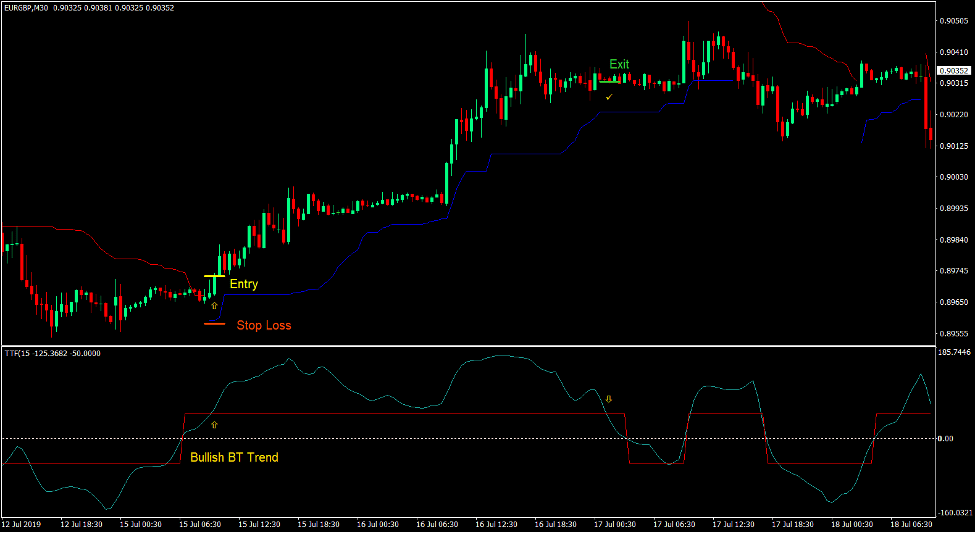977x533 pixels.
Task: Click the up arrow below entry candle
Action: pyautogui.click(x=213, y=303)
